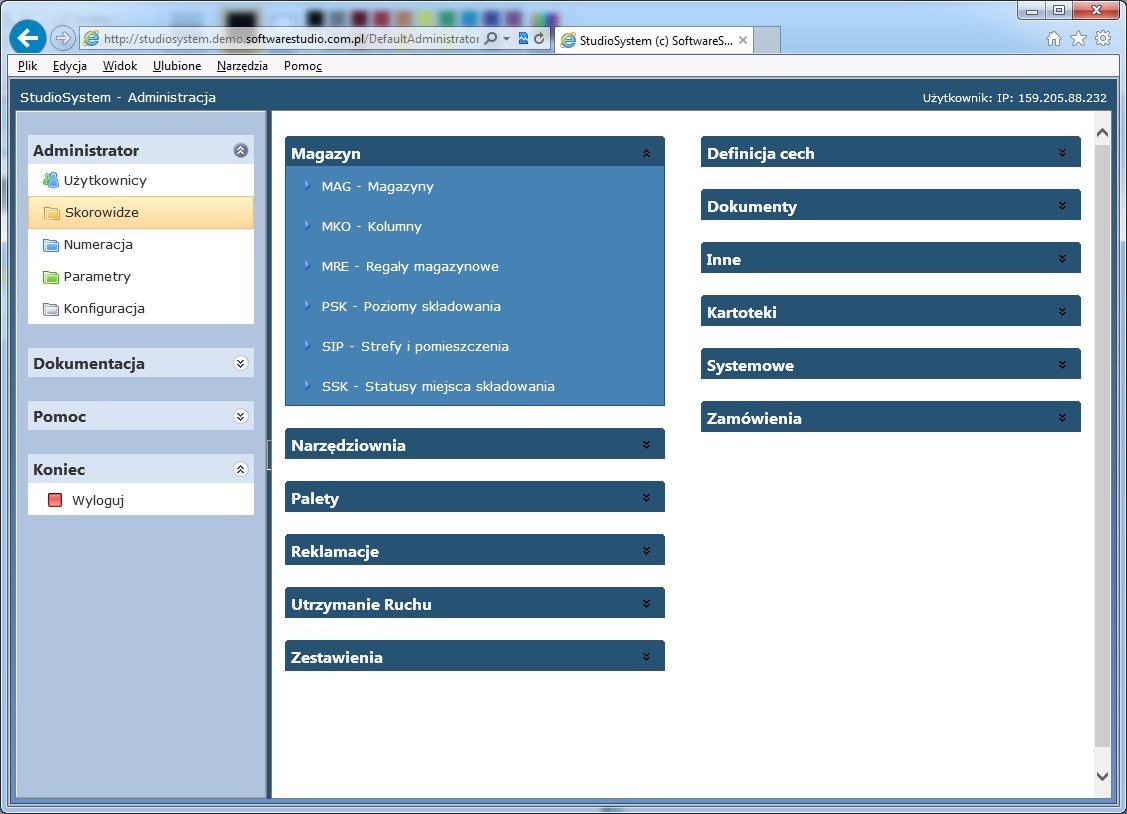Click the Użytkownicy users icon in sidebar
This screenshot has width=1127, height=814.
[51, 180]
